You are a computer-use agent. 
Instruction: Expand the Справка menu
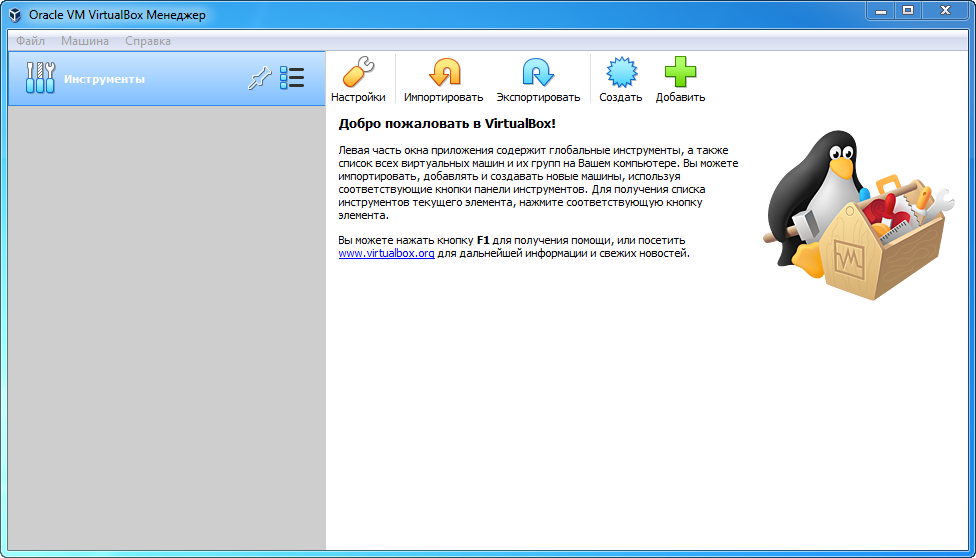pyautogui.click(x=148, y=41)
